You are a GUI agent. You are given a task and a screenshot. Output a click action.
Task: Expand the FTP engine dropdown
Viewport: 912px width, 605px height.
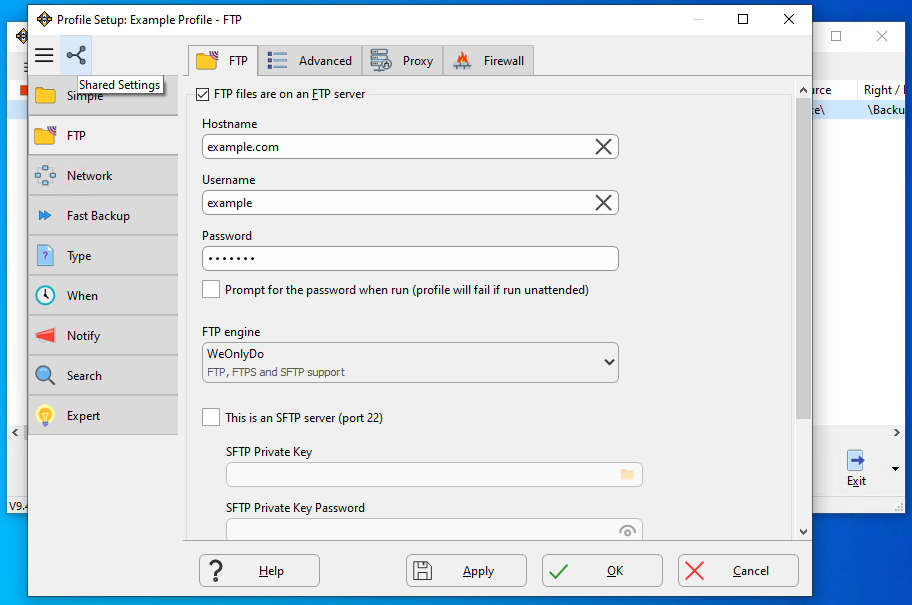pos(608,362)
